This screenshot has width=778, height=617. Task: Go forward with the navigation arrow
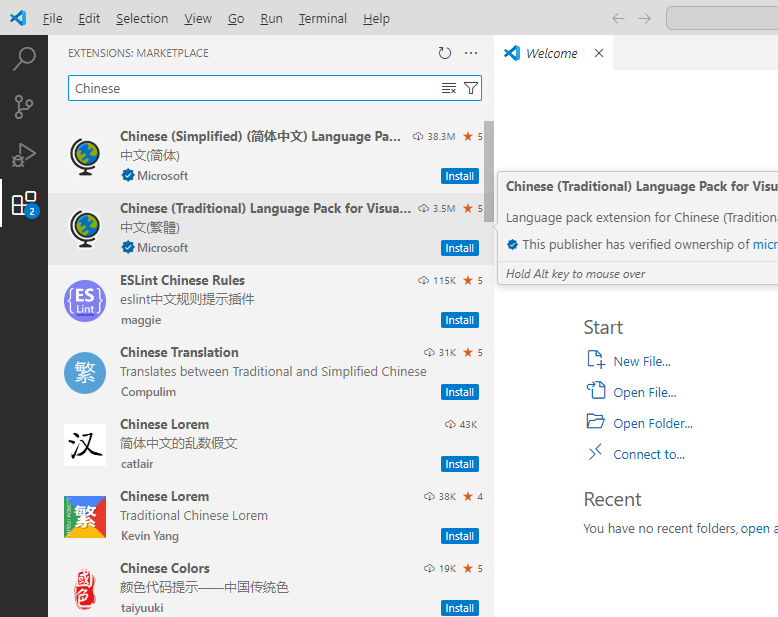point(645,19)
